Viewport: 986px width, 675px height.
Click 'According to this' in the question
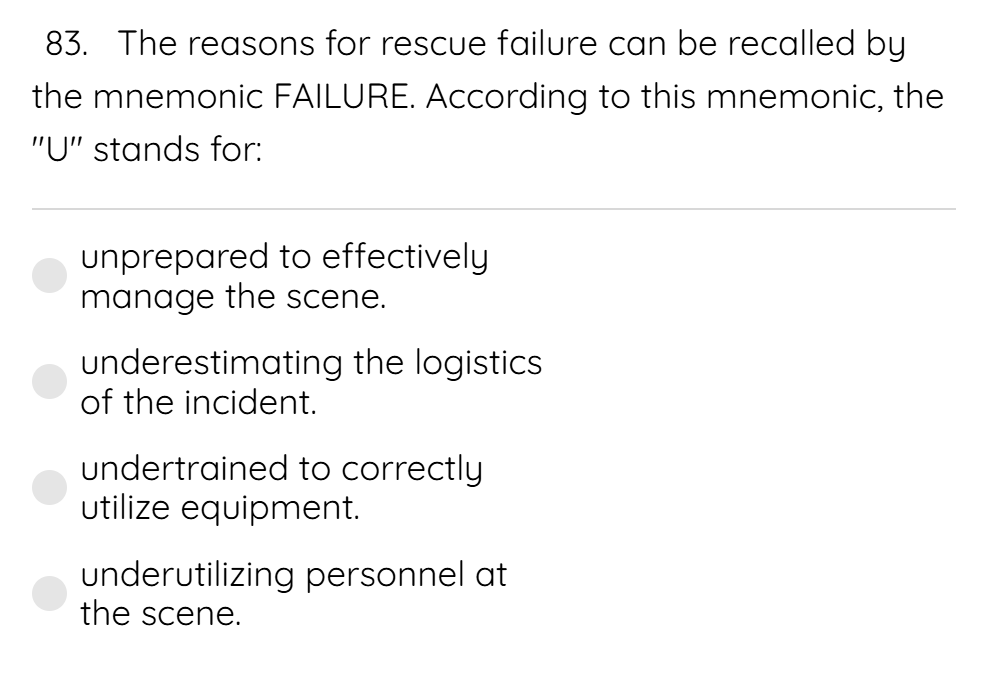tap(560, 98)
